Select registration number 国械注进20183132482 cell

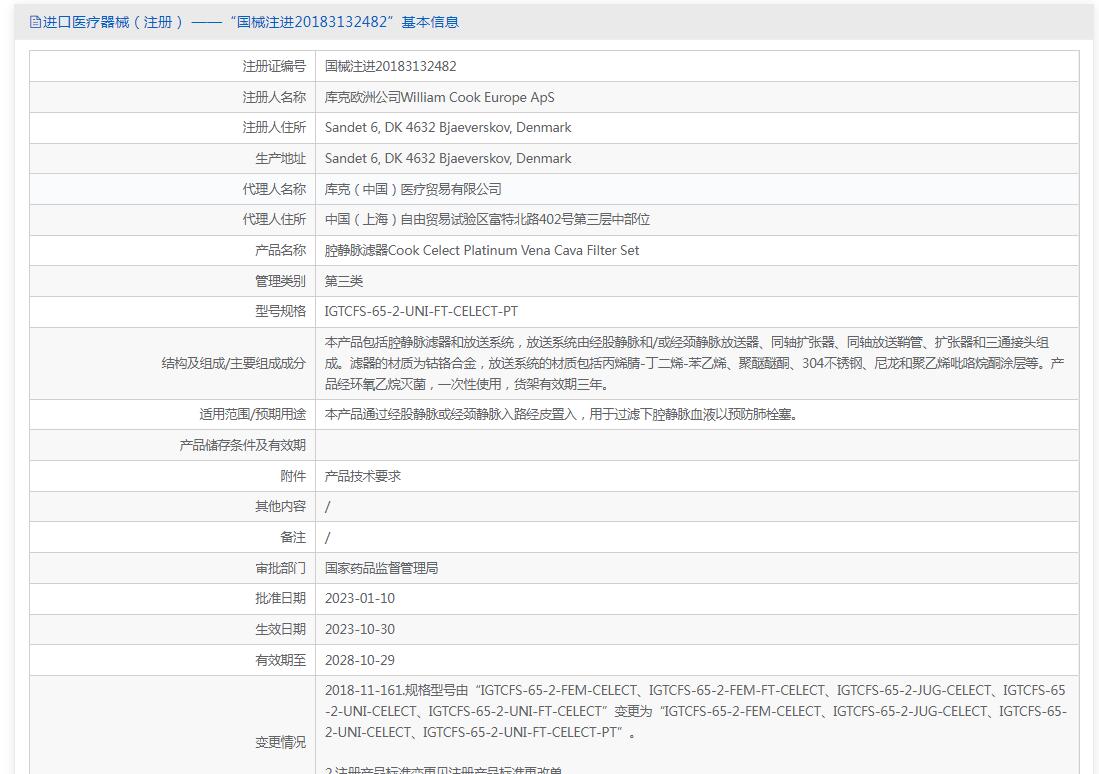coord(390,67)
